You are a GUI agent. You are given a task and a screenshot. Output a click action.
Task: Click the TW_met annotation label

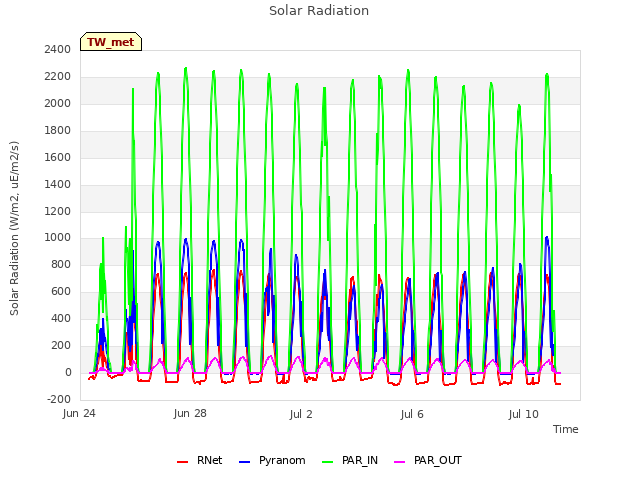coord(111,42)
